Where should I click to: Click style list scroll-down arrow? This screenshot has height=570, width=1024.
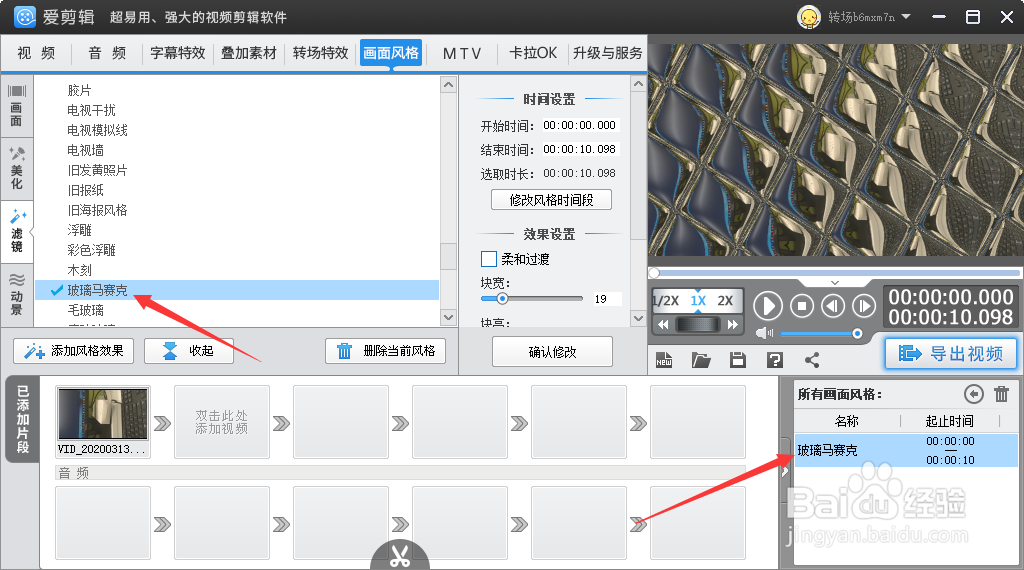pos(448,317)
